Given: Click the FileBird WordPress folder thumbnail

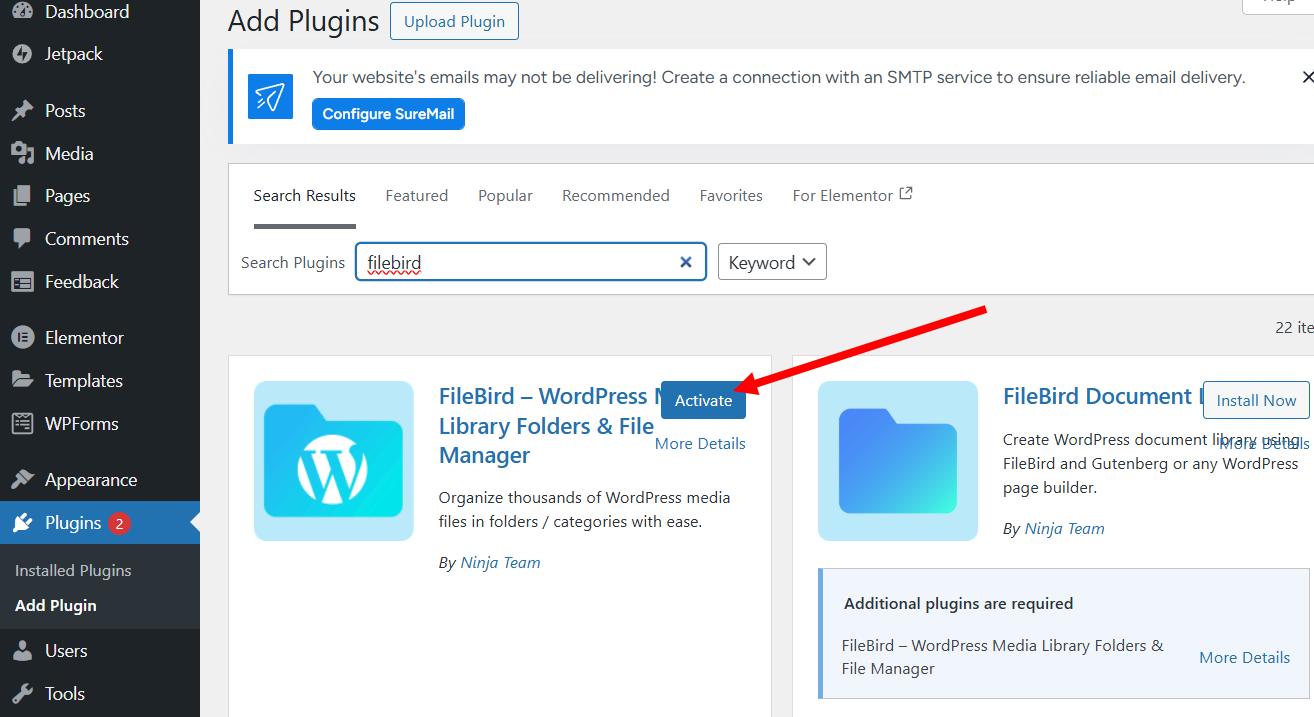Looking at the screenshot, I should tap(334, 461).
